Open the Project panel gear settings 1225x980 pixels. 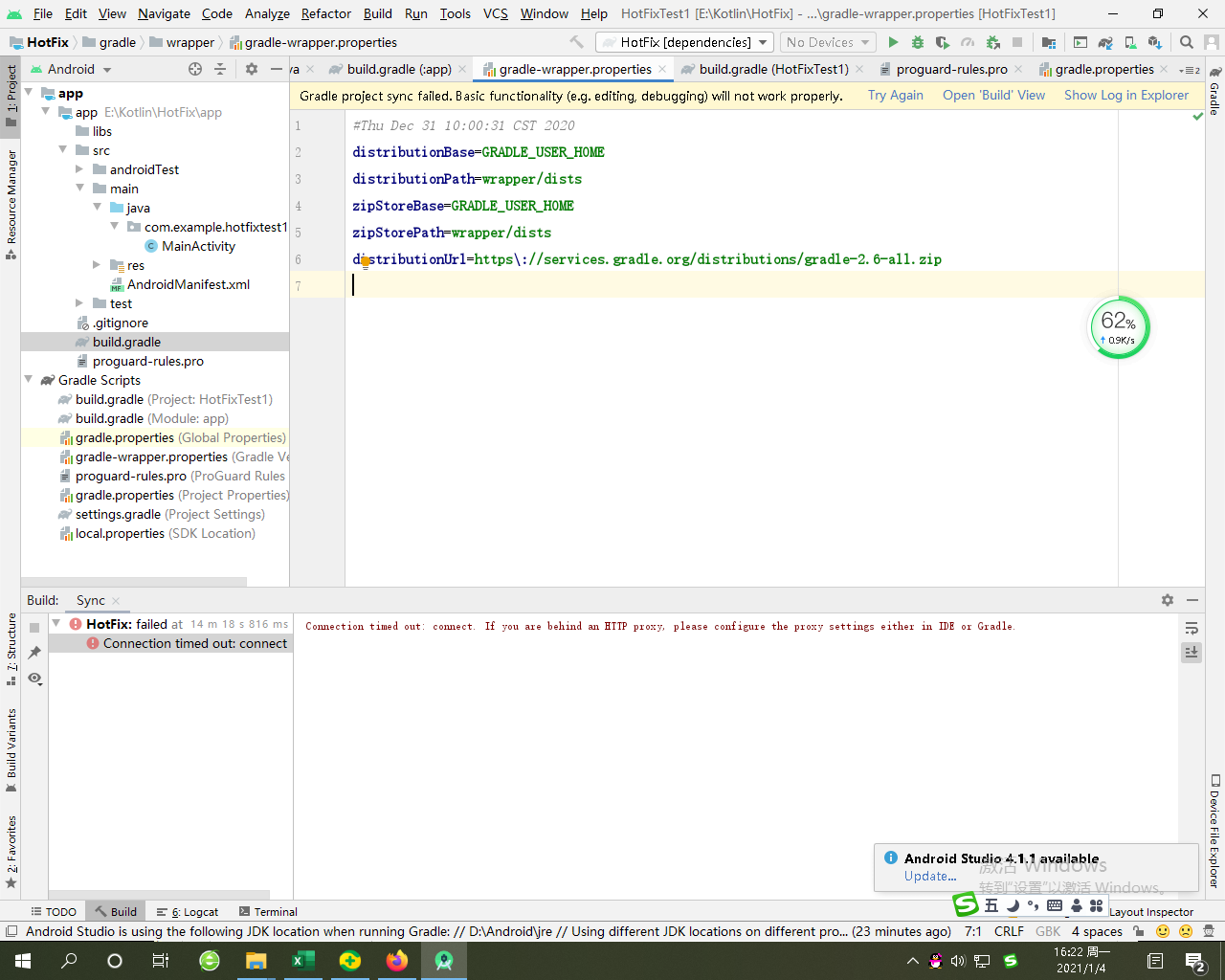[252, 69]
